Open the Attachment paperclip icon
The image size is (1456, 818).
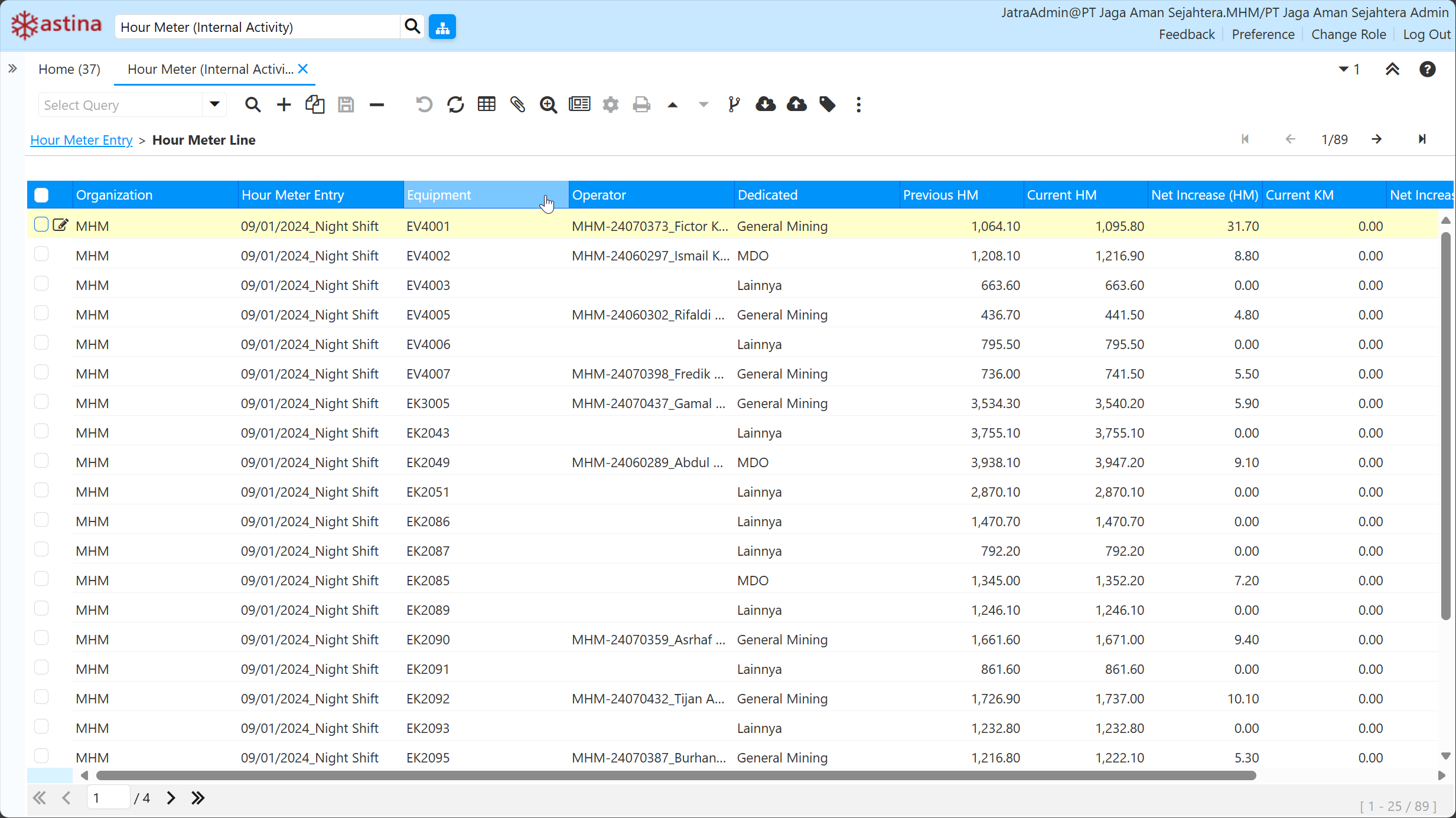517,105
